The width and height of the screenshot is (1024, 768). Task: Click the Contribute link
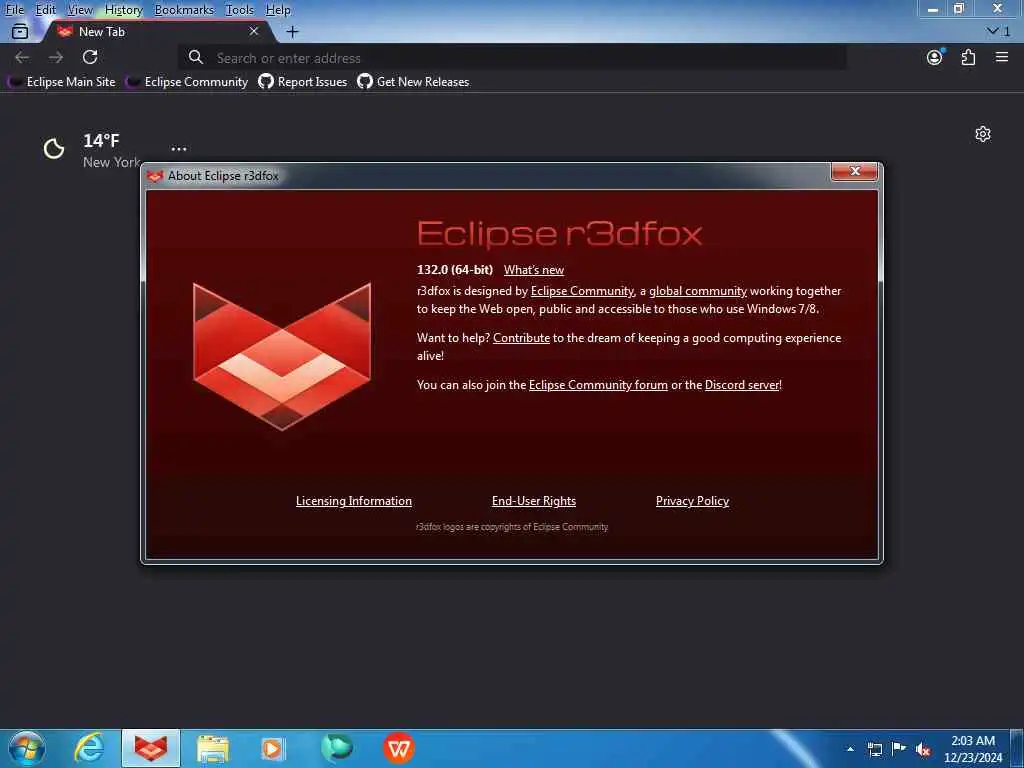[x=521, y=338]
